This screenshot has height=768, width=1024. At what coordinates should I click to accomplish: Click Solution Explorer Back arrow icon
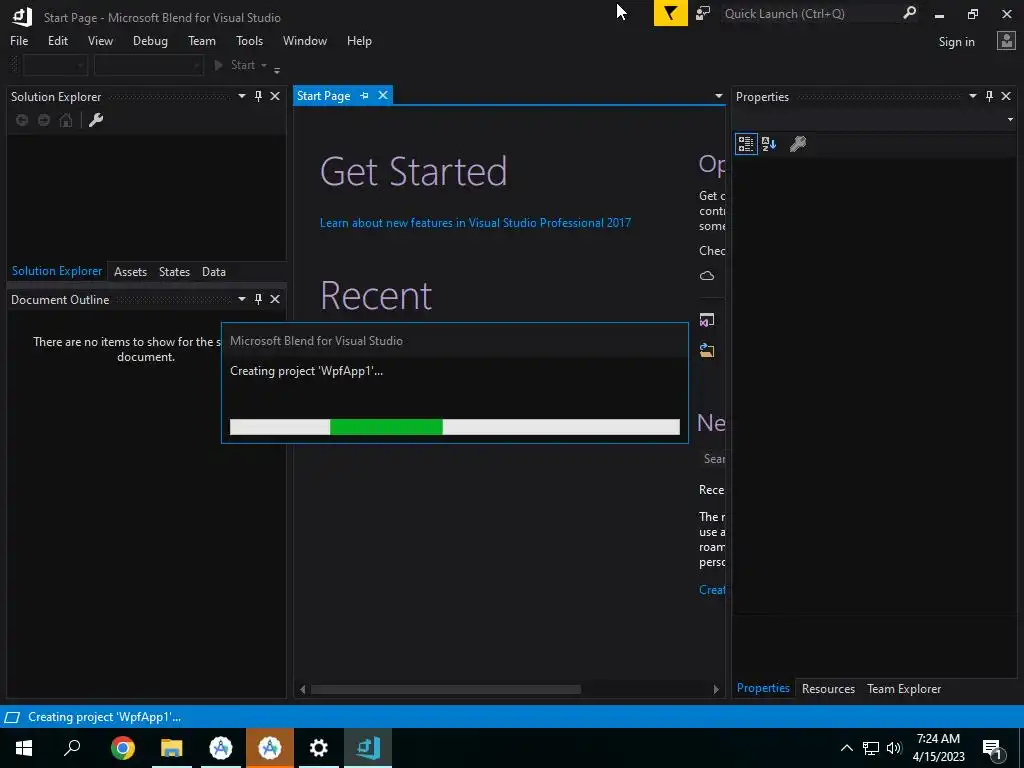22,120
